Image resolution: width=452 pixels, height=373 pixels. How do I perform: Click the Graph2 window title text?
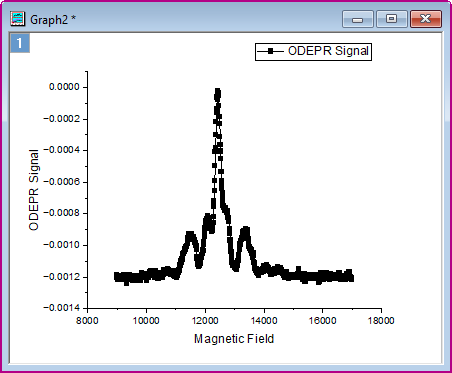tap(53, 19)
